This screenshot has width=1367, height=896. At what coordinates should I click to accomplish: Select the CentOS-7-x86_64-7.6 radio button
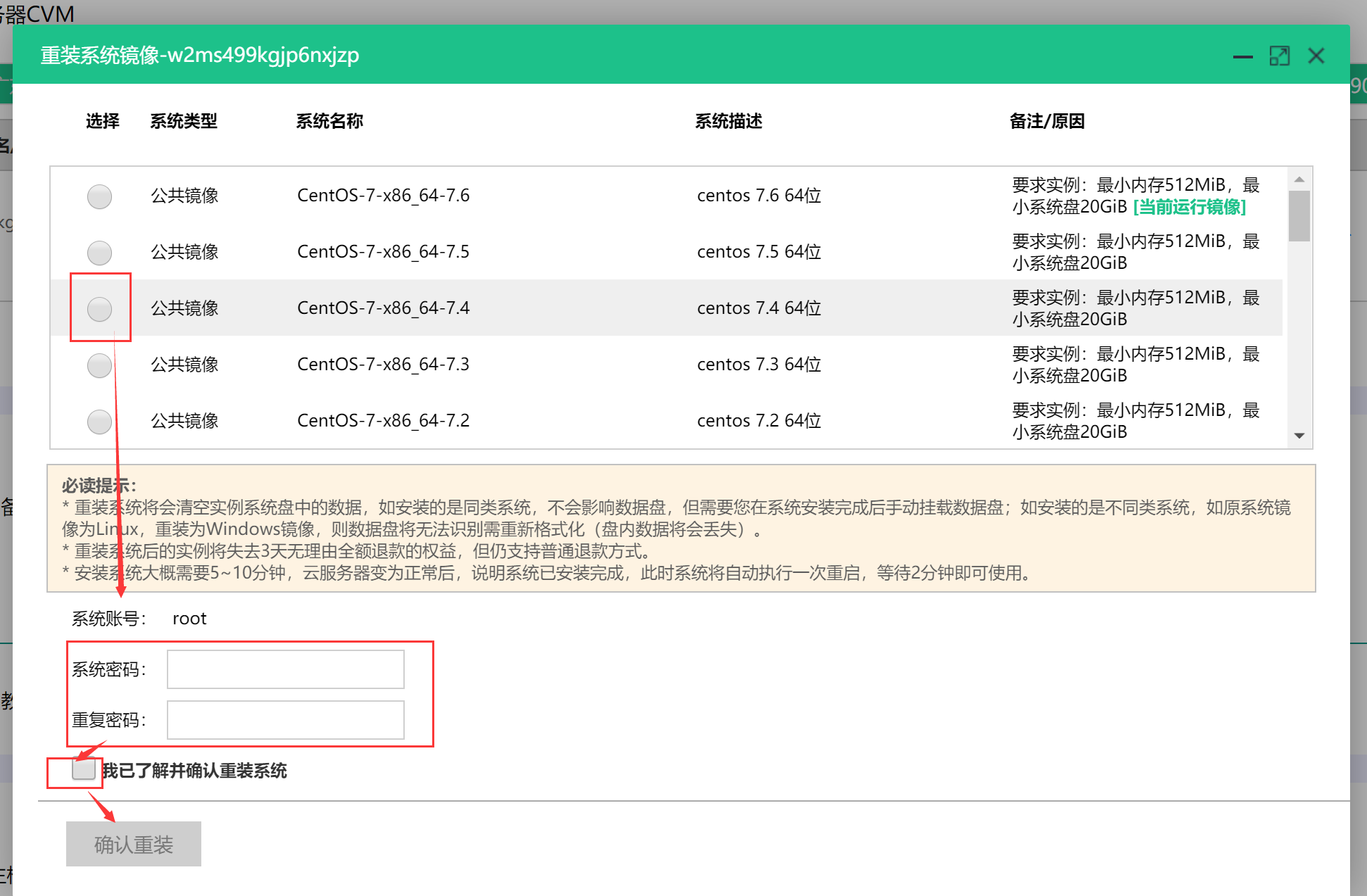[99, 196]
